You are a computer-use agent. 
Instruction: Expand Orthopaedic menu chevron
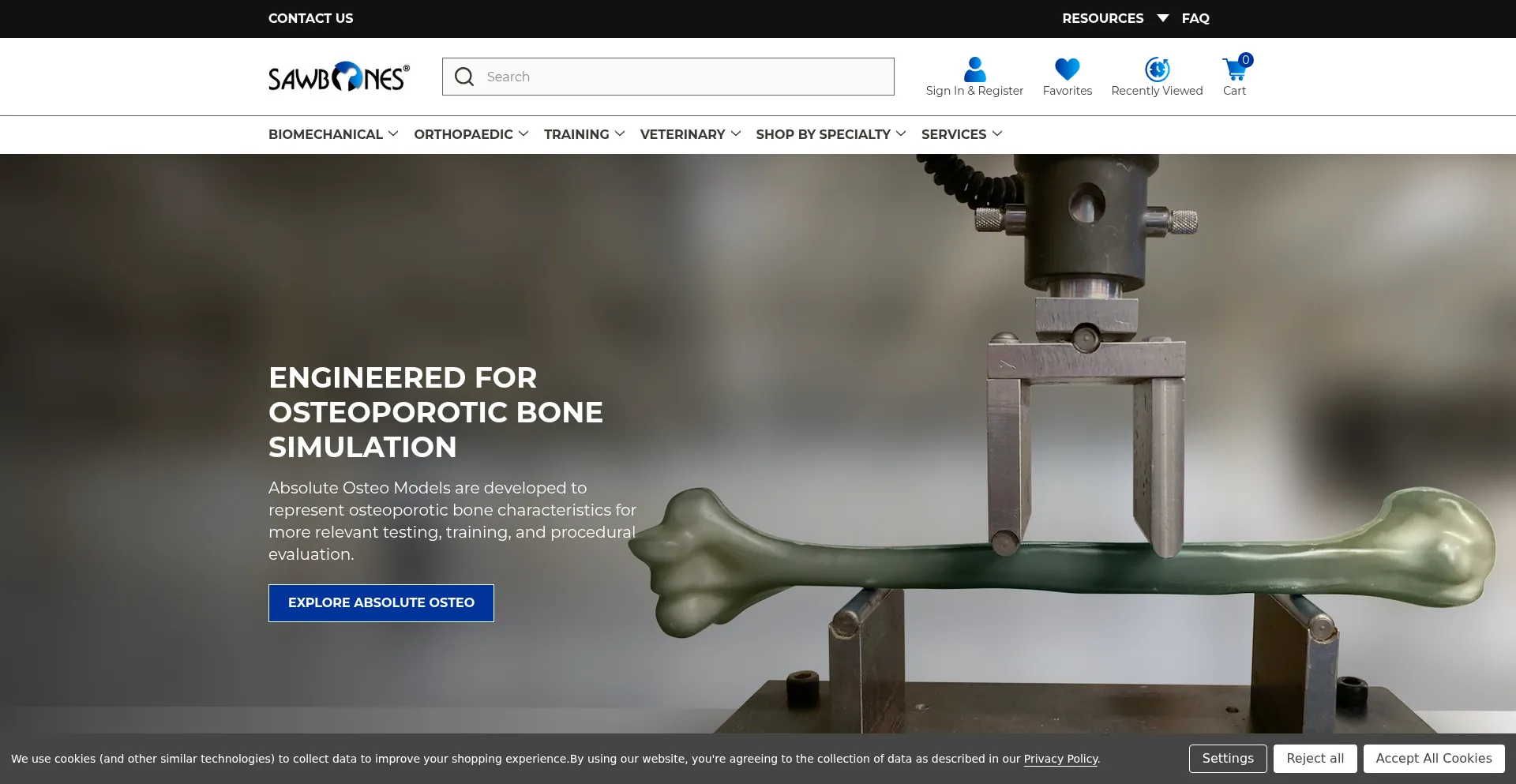click(x=523, y=133)
